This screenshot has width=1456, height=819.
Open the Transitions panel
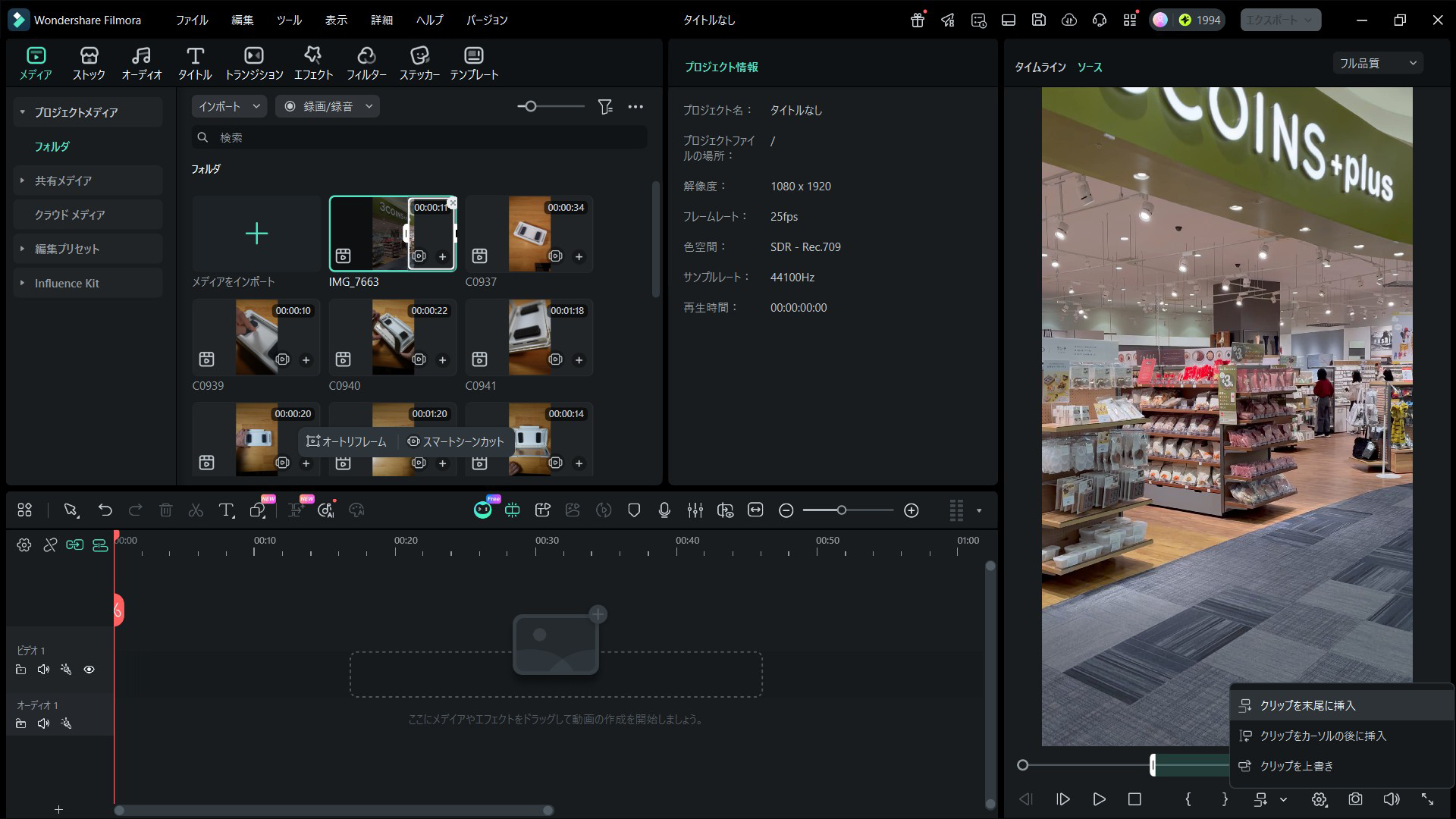(x=254, y=62)
